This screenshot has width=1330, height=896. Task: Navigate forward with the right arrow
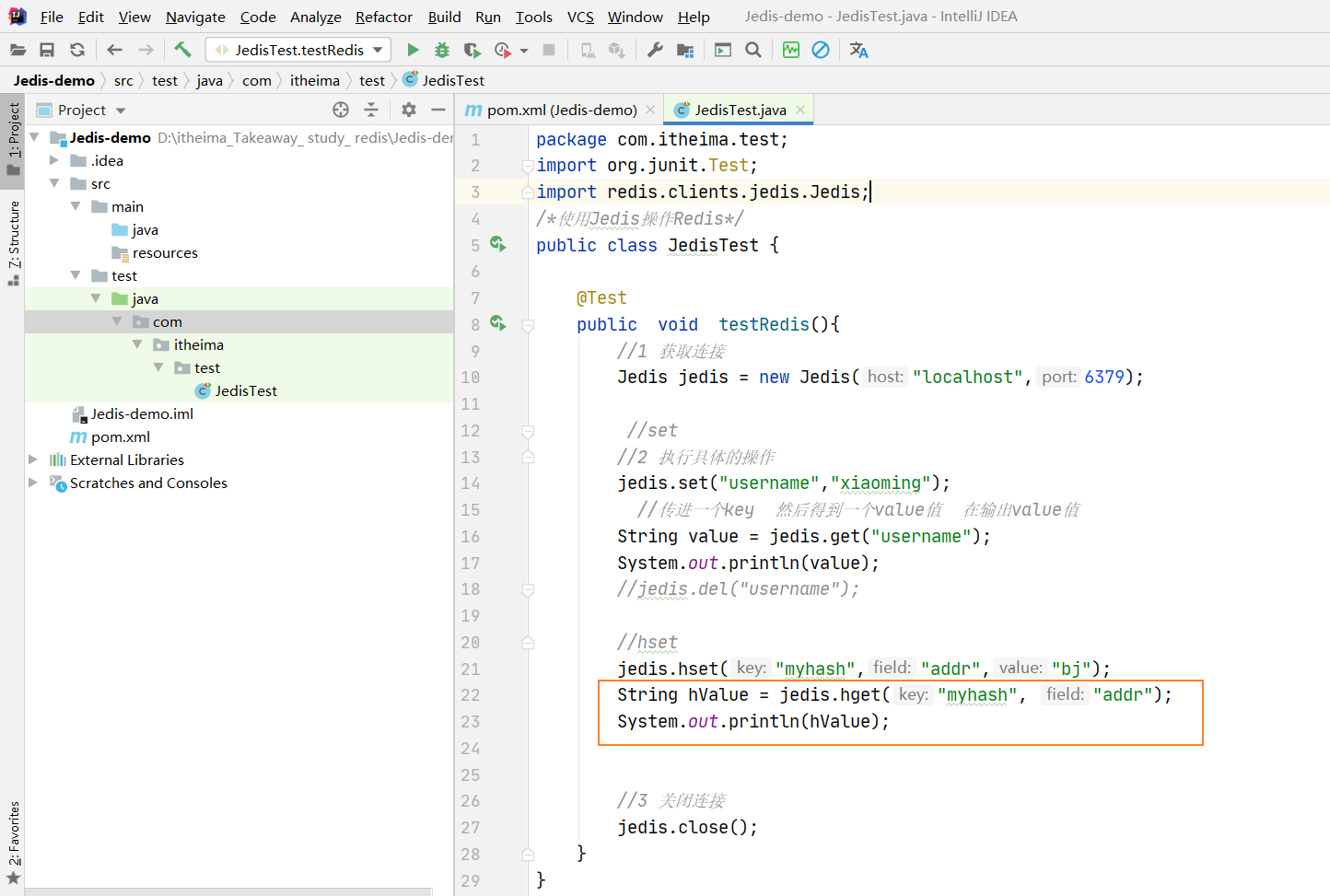[146, 50]
